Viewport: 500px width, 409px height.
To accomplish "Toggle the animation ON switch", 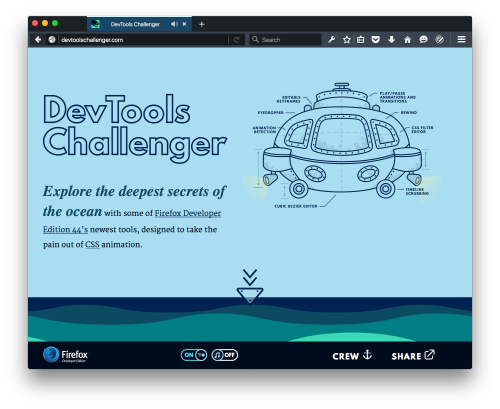I will (194, 355).
